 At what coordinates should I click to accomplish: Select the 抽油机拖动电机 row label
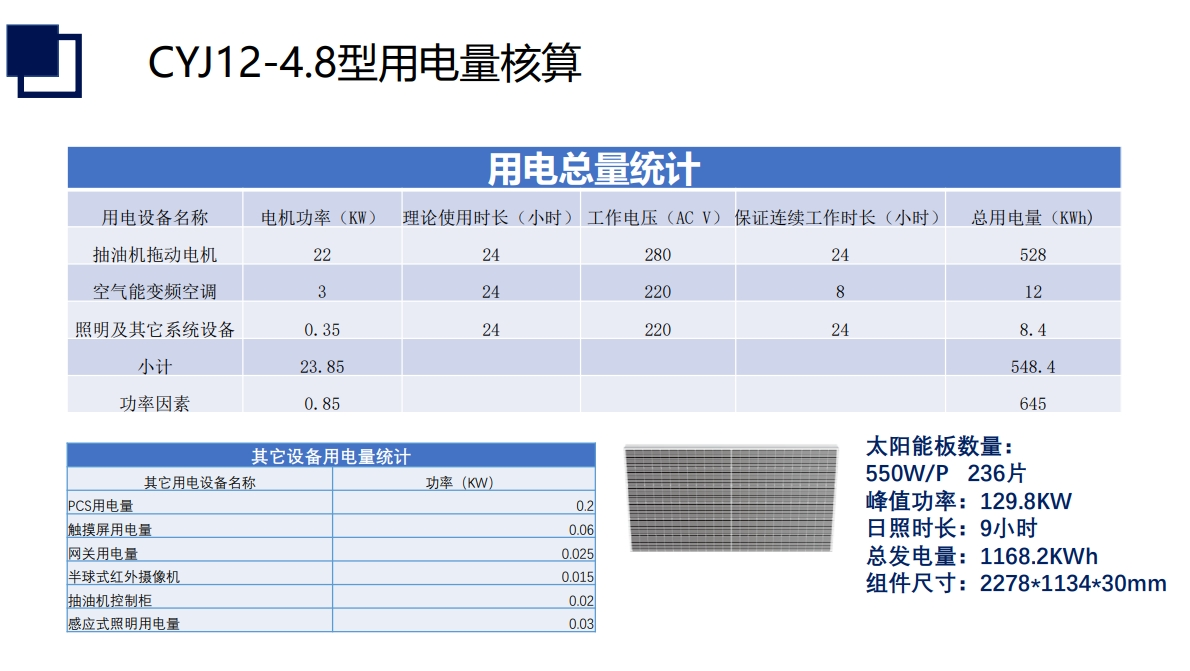155,255
